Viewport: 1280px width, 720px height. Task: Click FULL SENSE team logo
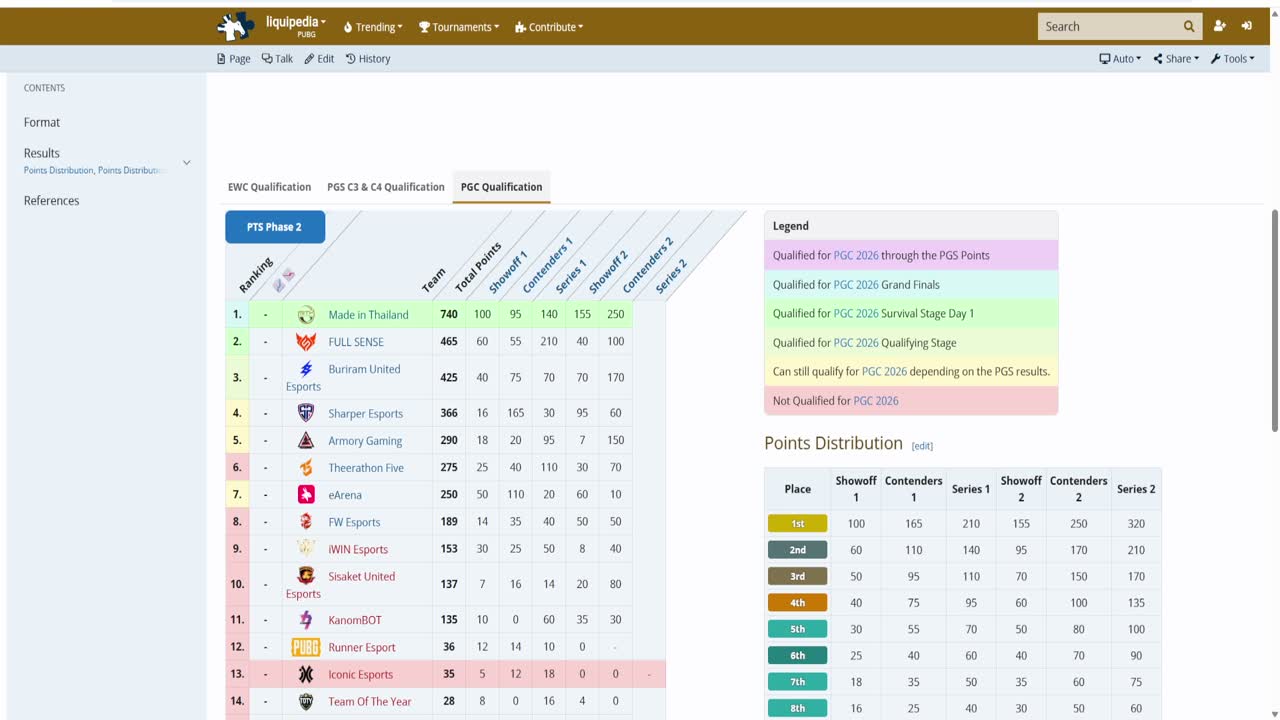coord(306,342)
